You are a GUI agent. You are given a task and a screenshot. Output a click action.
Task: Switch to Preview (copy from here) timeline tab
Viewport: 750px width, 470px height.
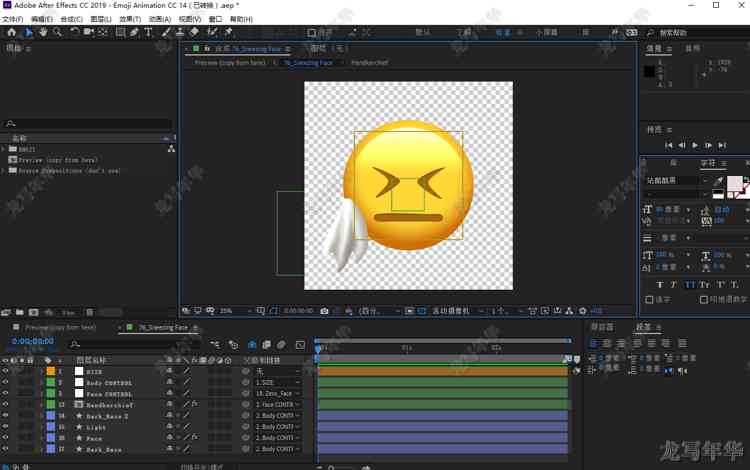(60, 328)
